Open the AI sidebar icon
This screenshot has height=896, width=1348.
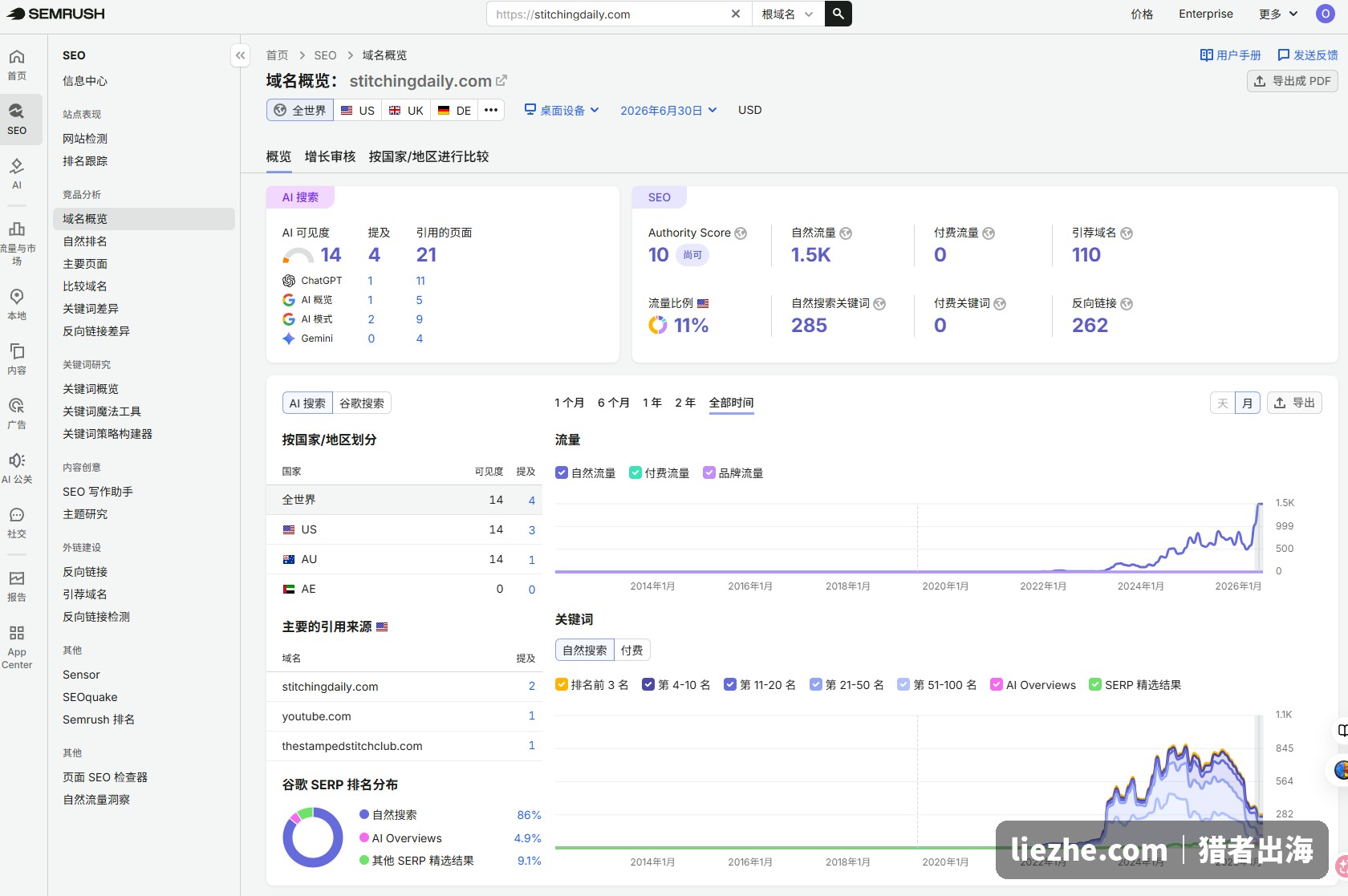17,173
